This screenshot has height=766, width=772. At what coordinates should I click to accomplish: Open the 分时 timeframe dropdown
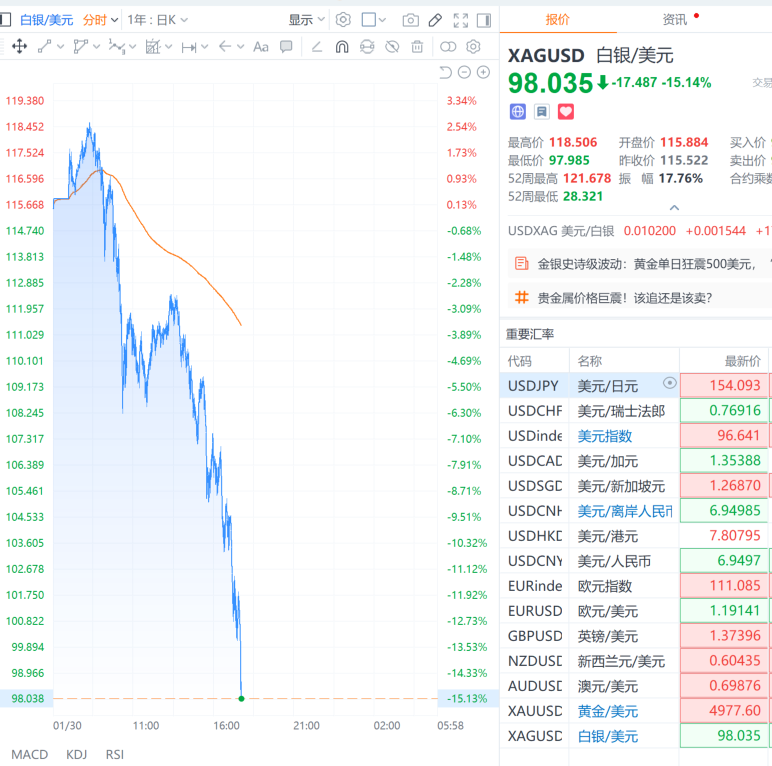(100, 20)
